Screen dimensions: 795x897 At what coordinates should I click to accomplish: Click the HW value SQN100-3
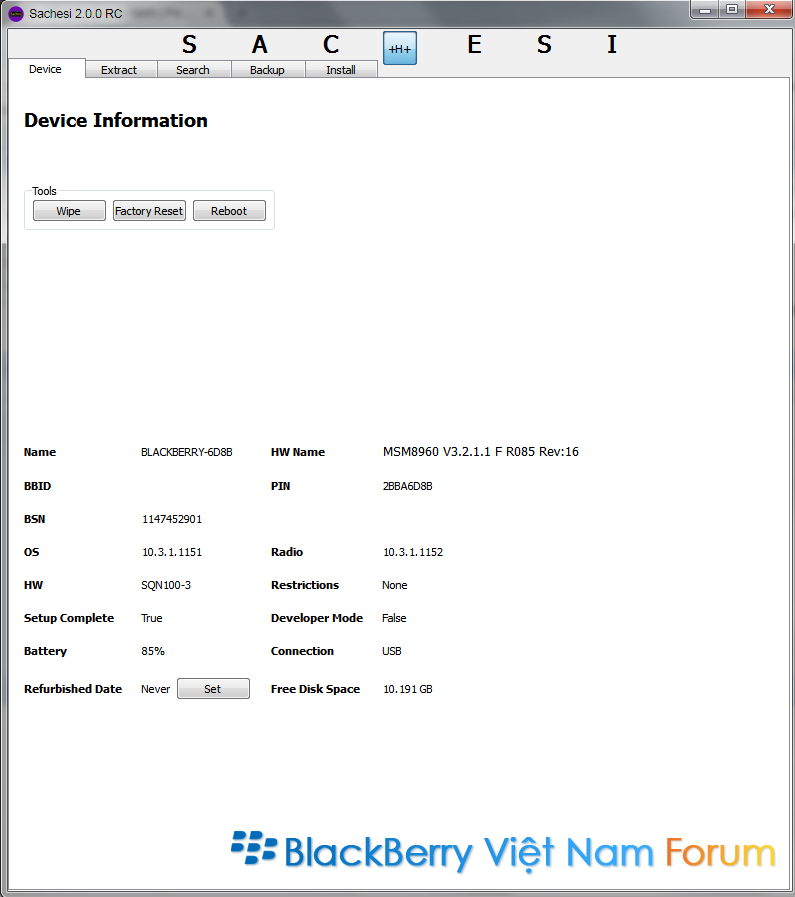tap(166, 585)
